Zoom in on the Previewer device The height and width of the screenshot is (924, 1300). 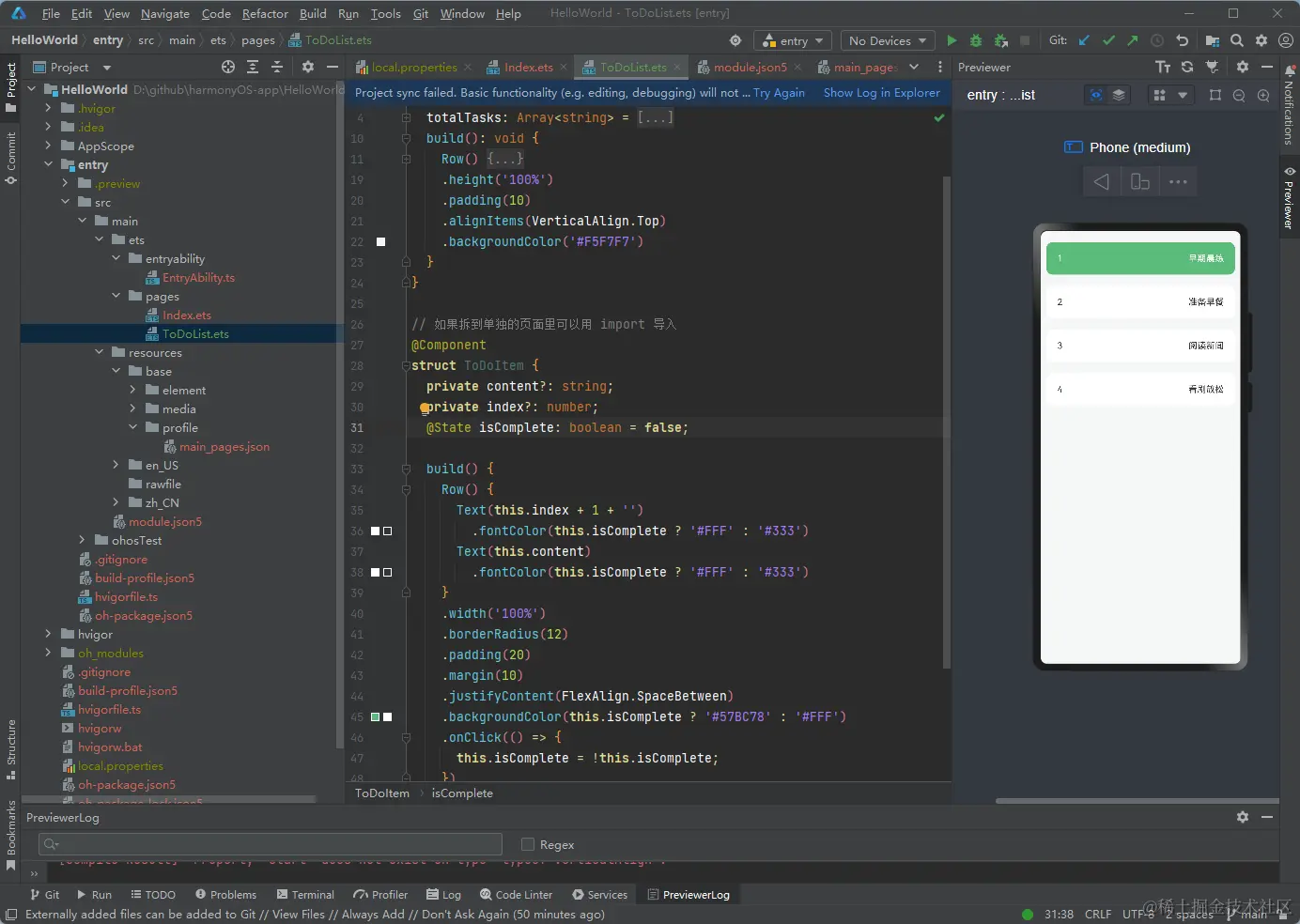pyautogui.click(x=1263, y=95)
